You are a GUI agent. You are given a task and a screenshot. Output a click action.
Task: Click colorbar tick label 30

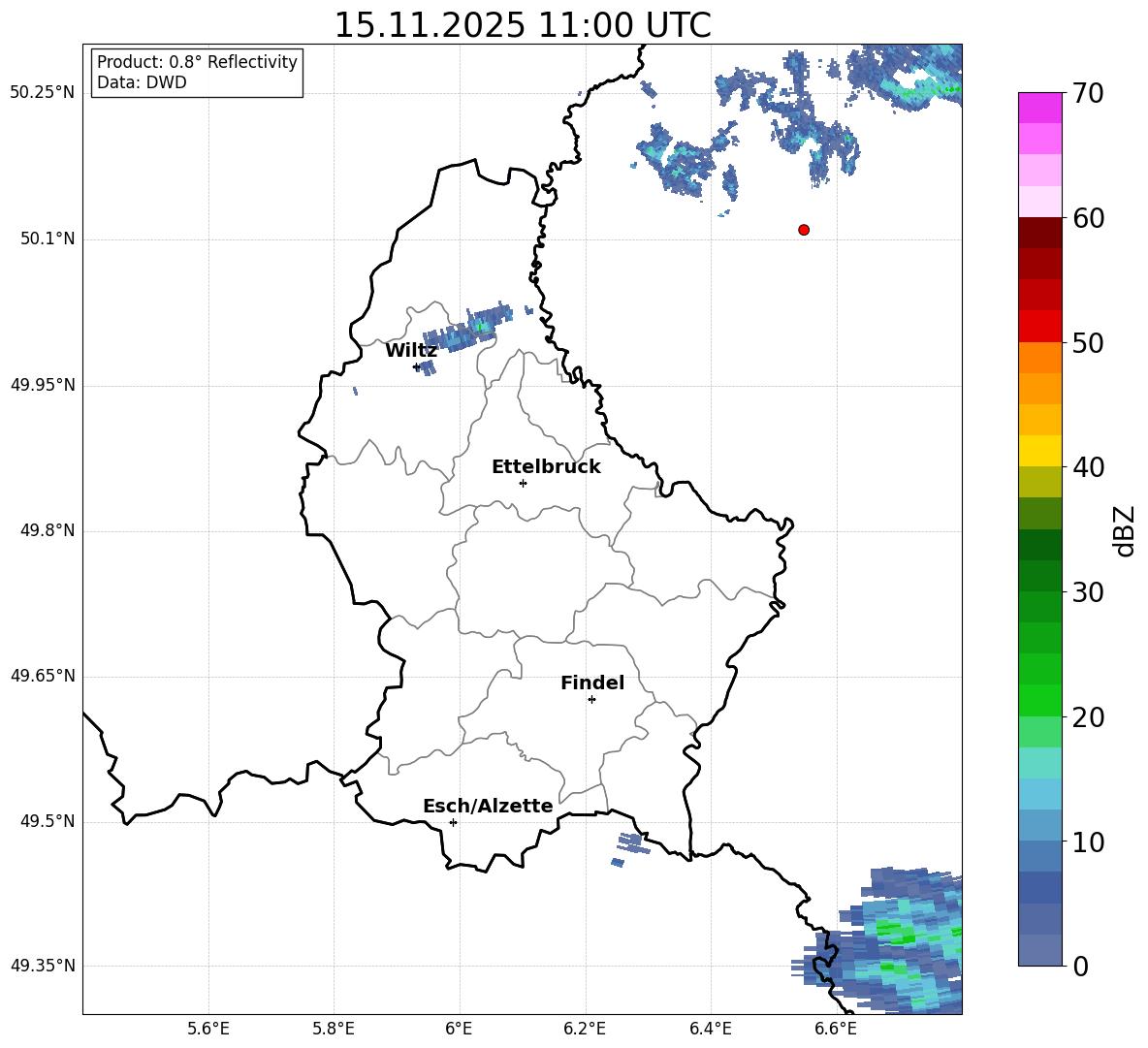[x=1088, y=592]
